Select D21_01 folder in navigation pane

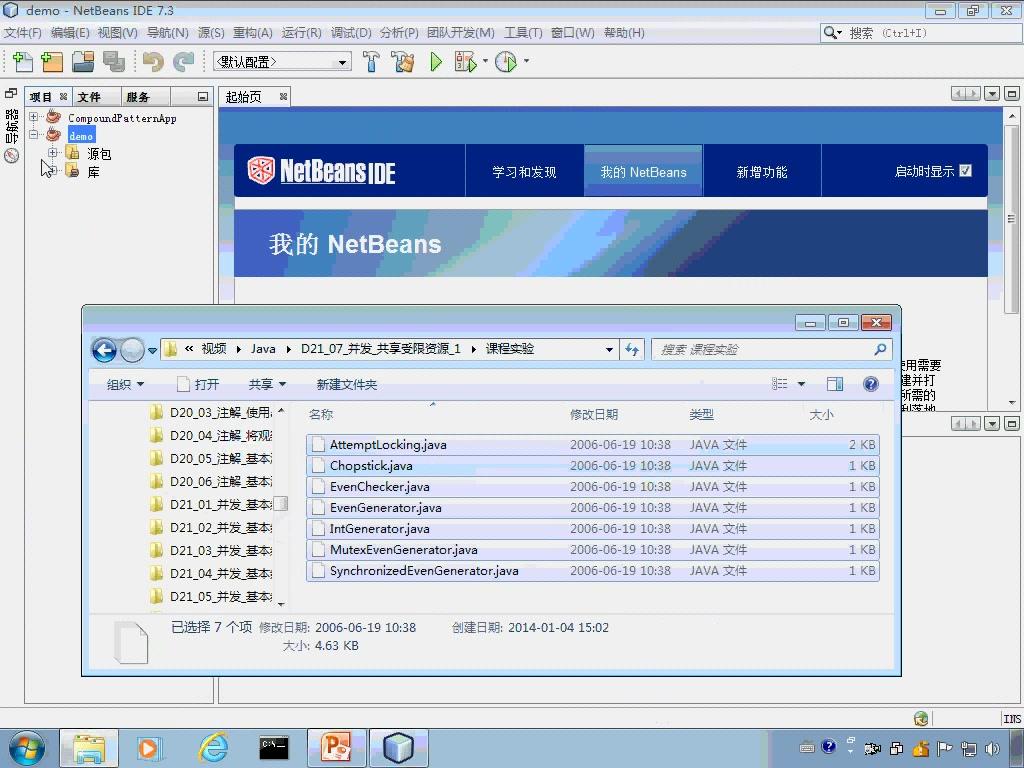212,505
